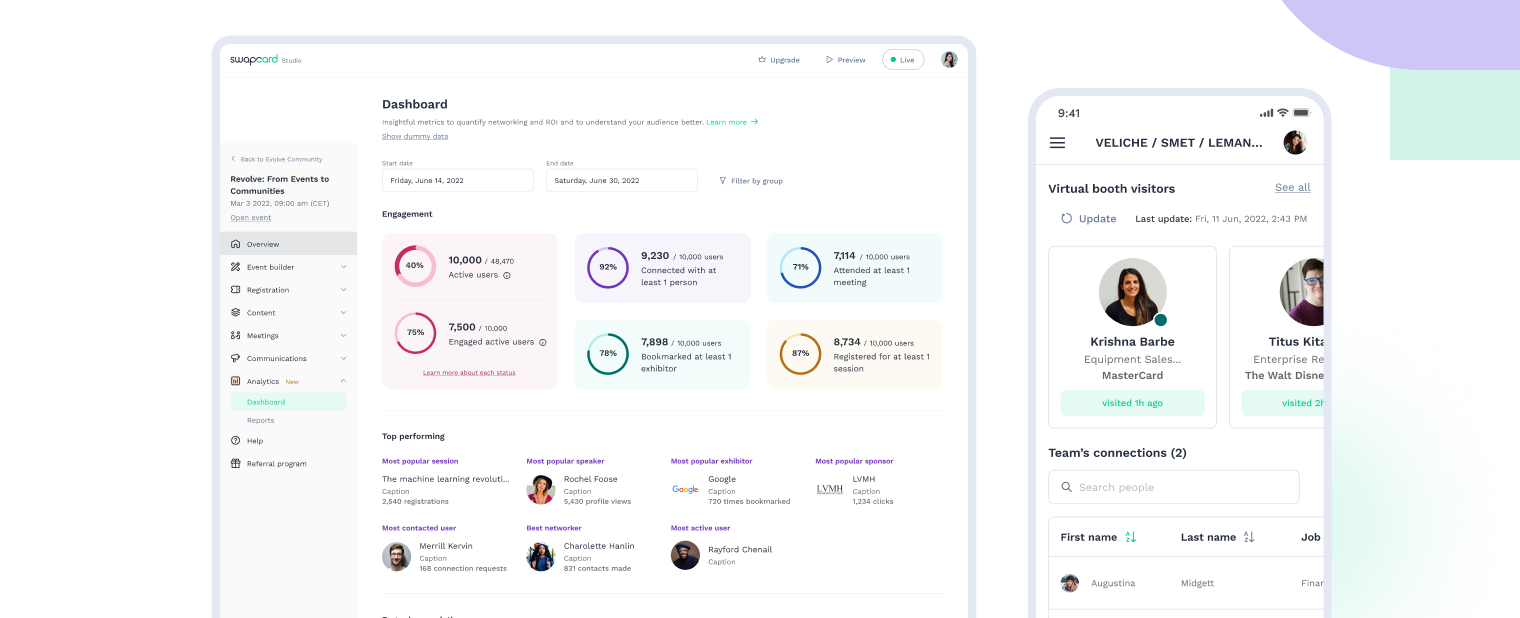The height and width of the screenshot is (618, 1520).
Task: Open Krishna Barbe's visitor card photo
Action: click(x=1132, y=292)
